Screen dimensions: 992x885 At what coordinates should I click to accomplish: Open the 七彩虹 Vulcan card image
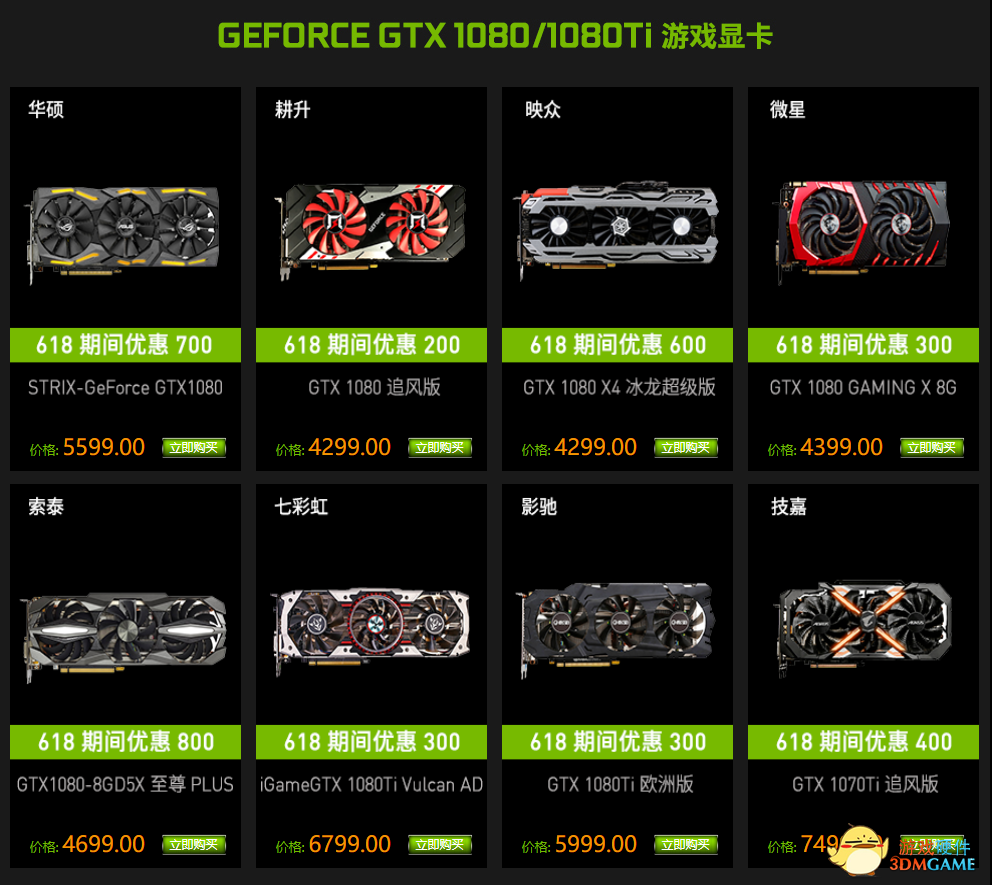[x=371, y=631]
